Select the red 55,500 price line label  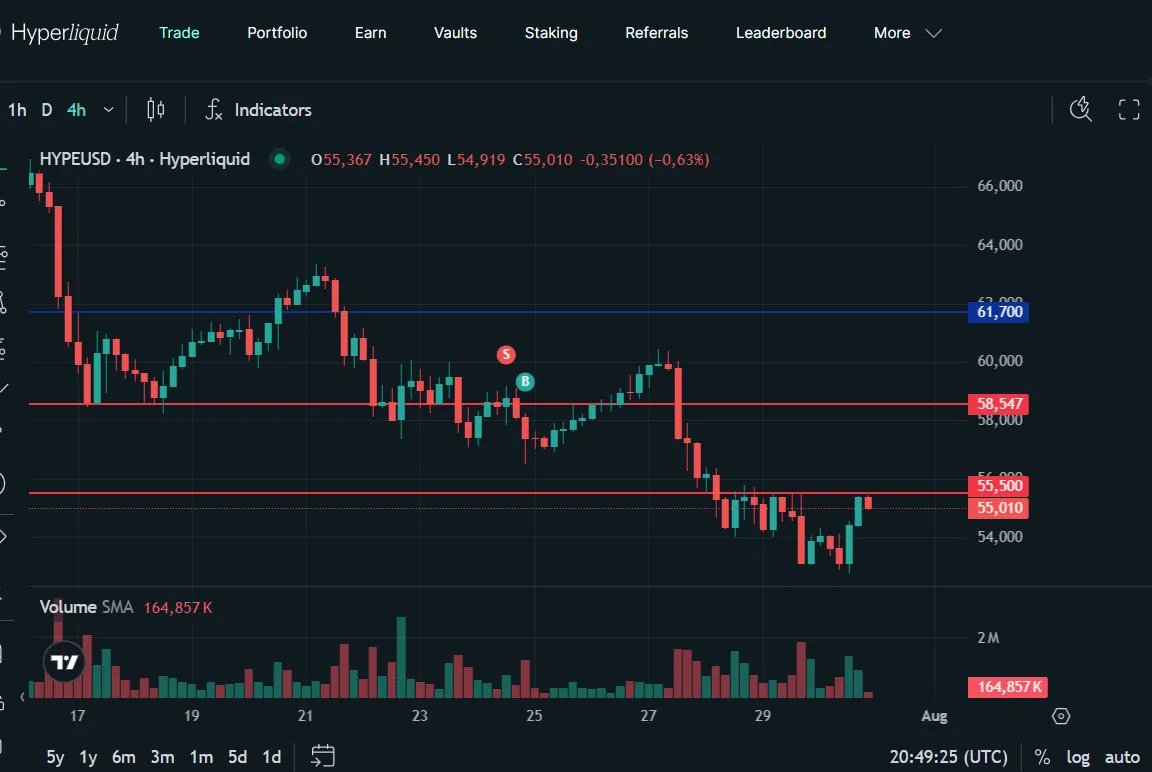(998, 486)
